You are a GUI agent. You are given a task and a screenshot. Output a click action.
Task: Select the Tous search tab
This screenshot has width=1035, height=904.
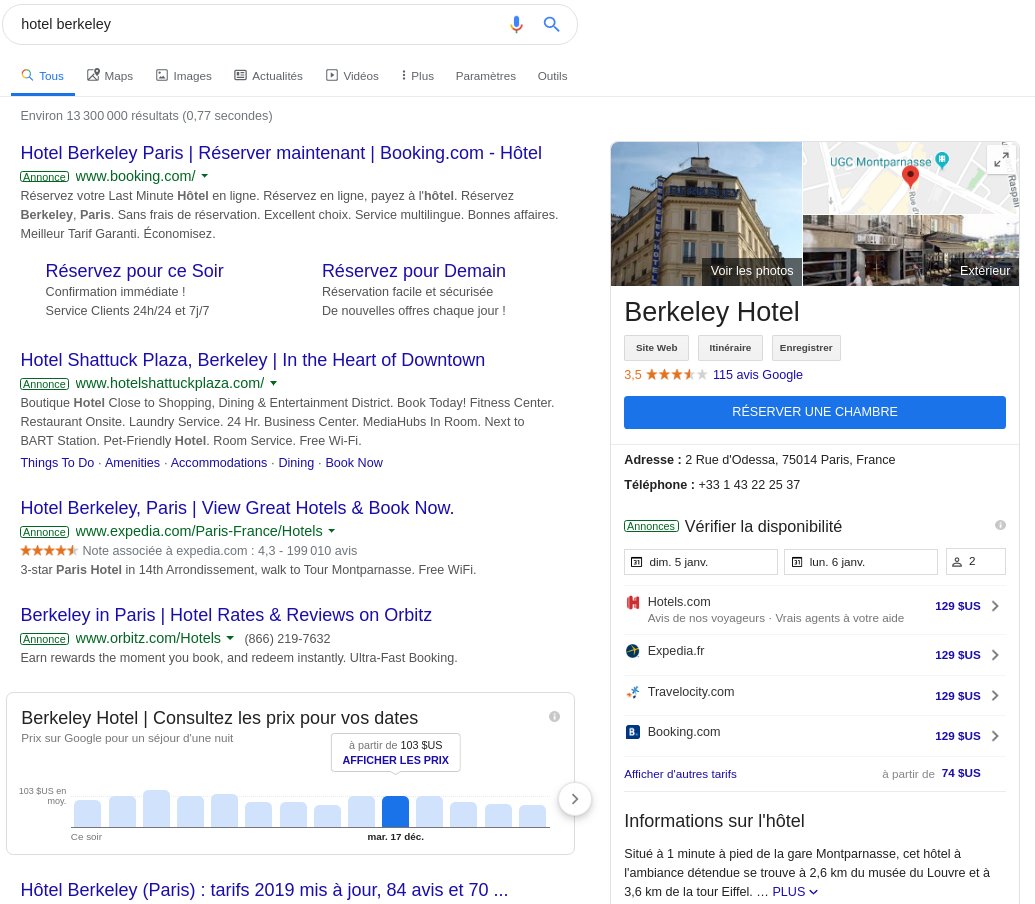pyautogui.click(x=43, y=76)
